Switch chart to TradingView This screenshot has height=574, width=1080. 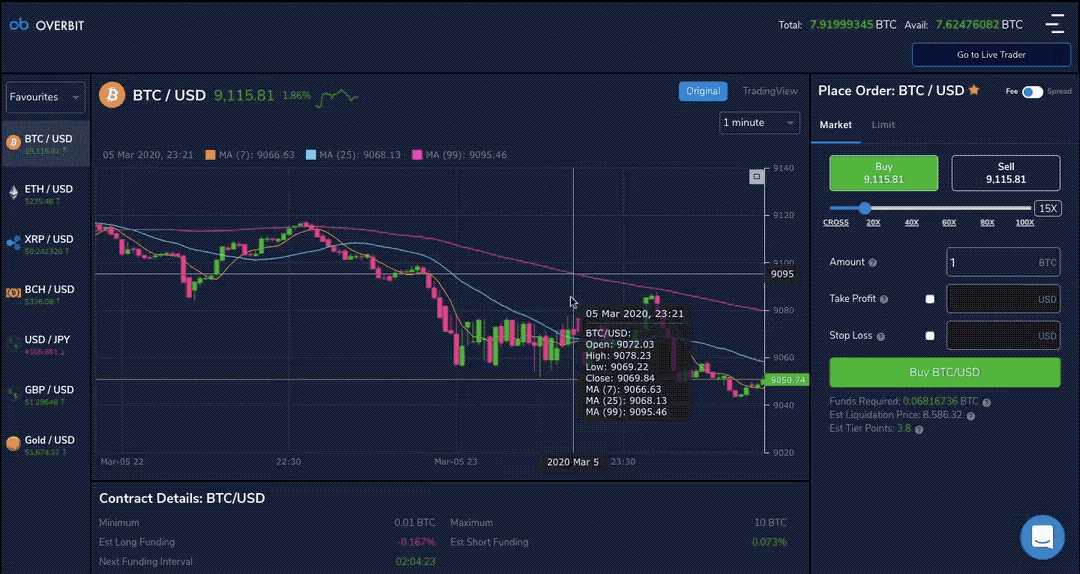click(x=770, y=91)
